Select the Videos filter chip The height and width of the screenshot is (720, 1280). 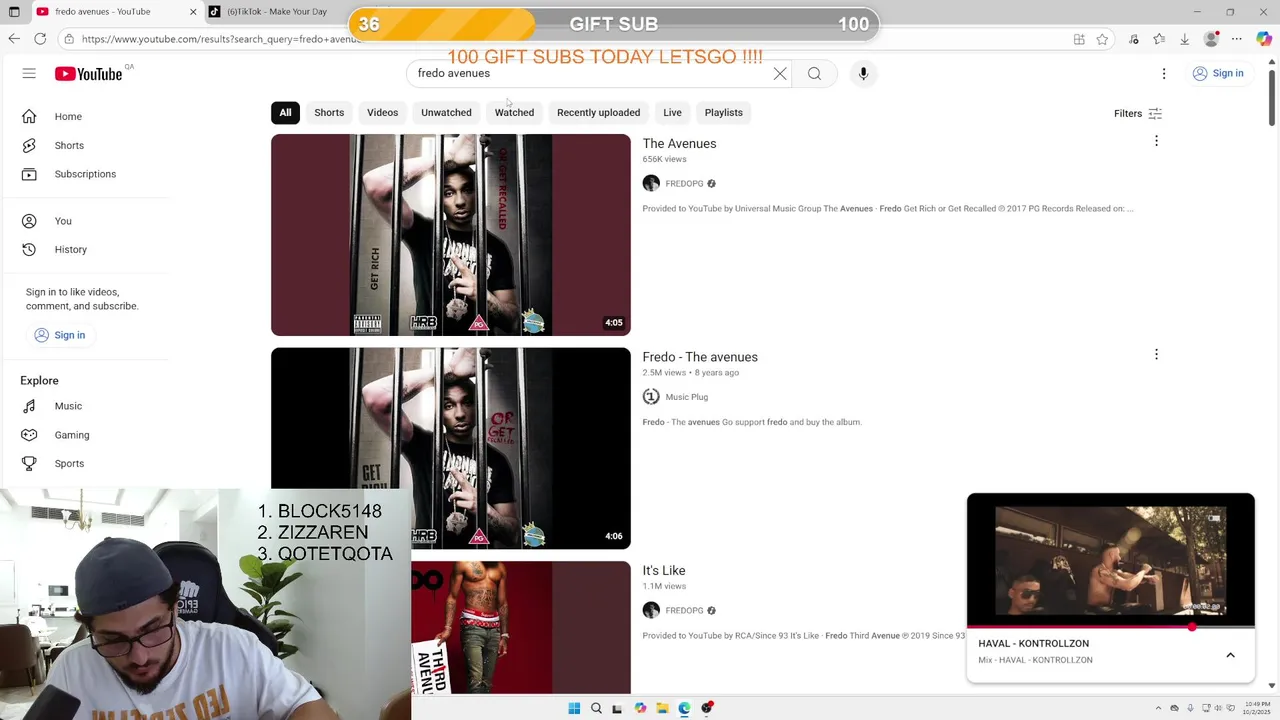(x=382, y=113)
